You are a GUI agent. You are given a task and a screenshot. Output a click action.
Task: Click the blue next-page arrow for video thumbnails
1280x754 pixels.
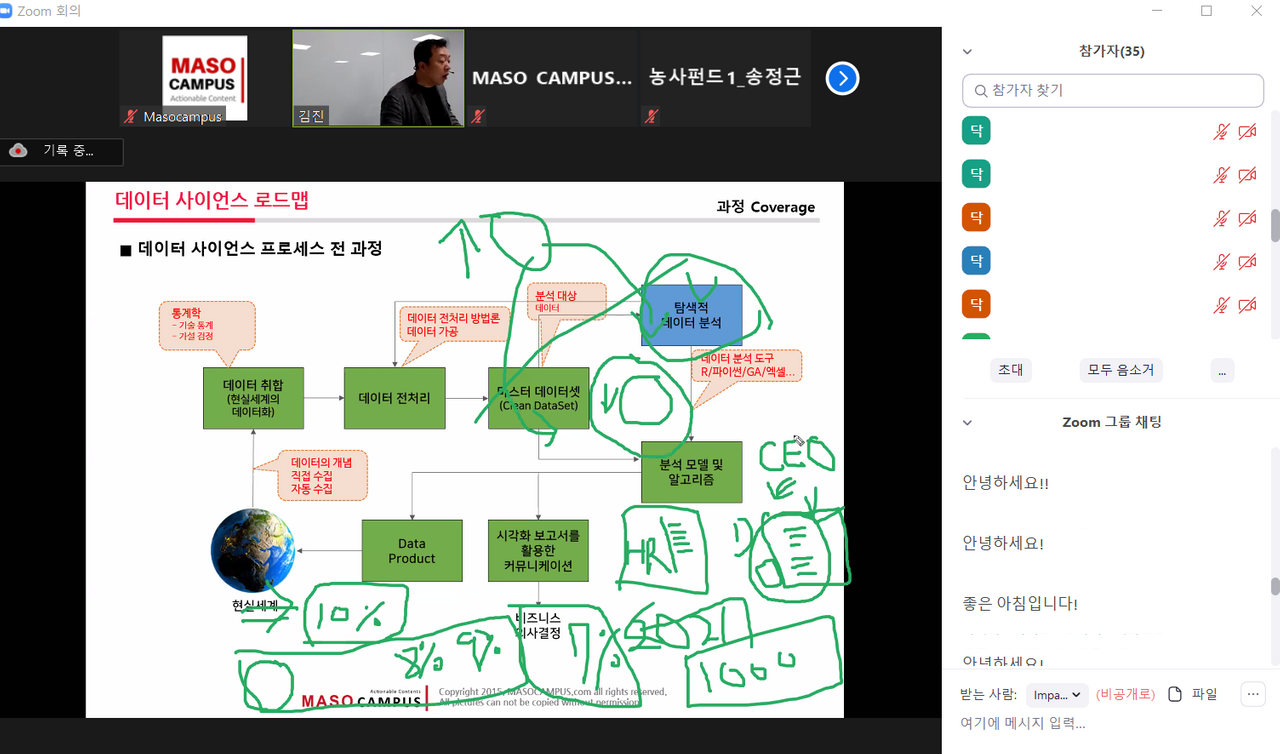[x=842, y=78]
